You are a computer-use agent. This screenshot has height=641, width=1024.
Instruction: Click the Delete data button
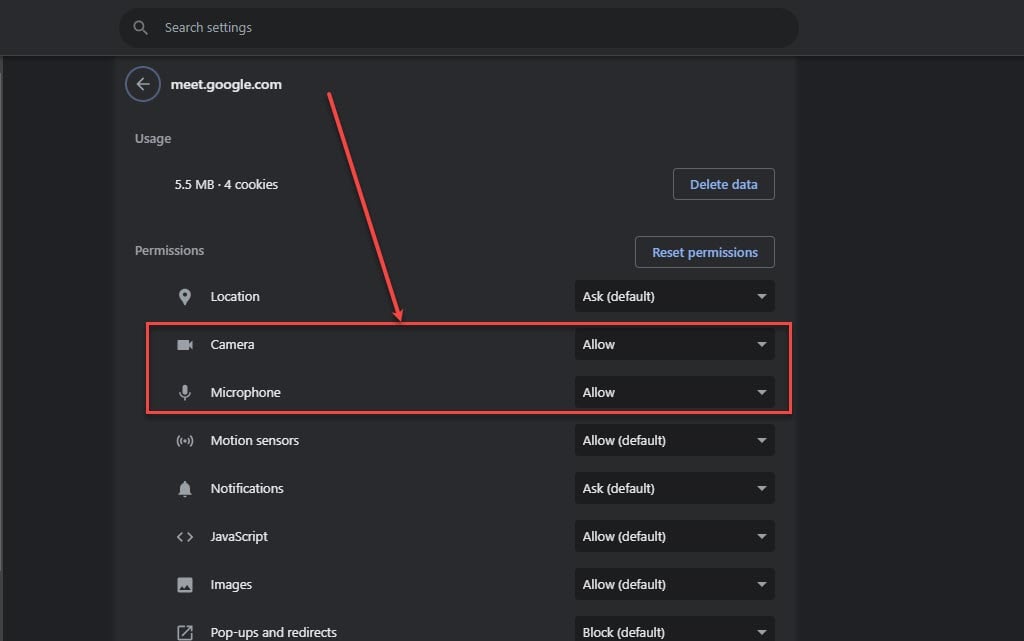[724, 184]
